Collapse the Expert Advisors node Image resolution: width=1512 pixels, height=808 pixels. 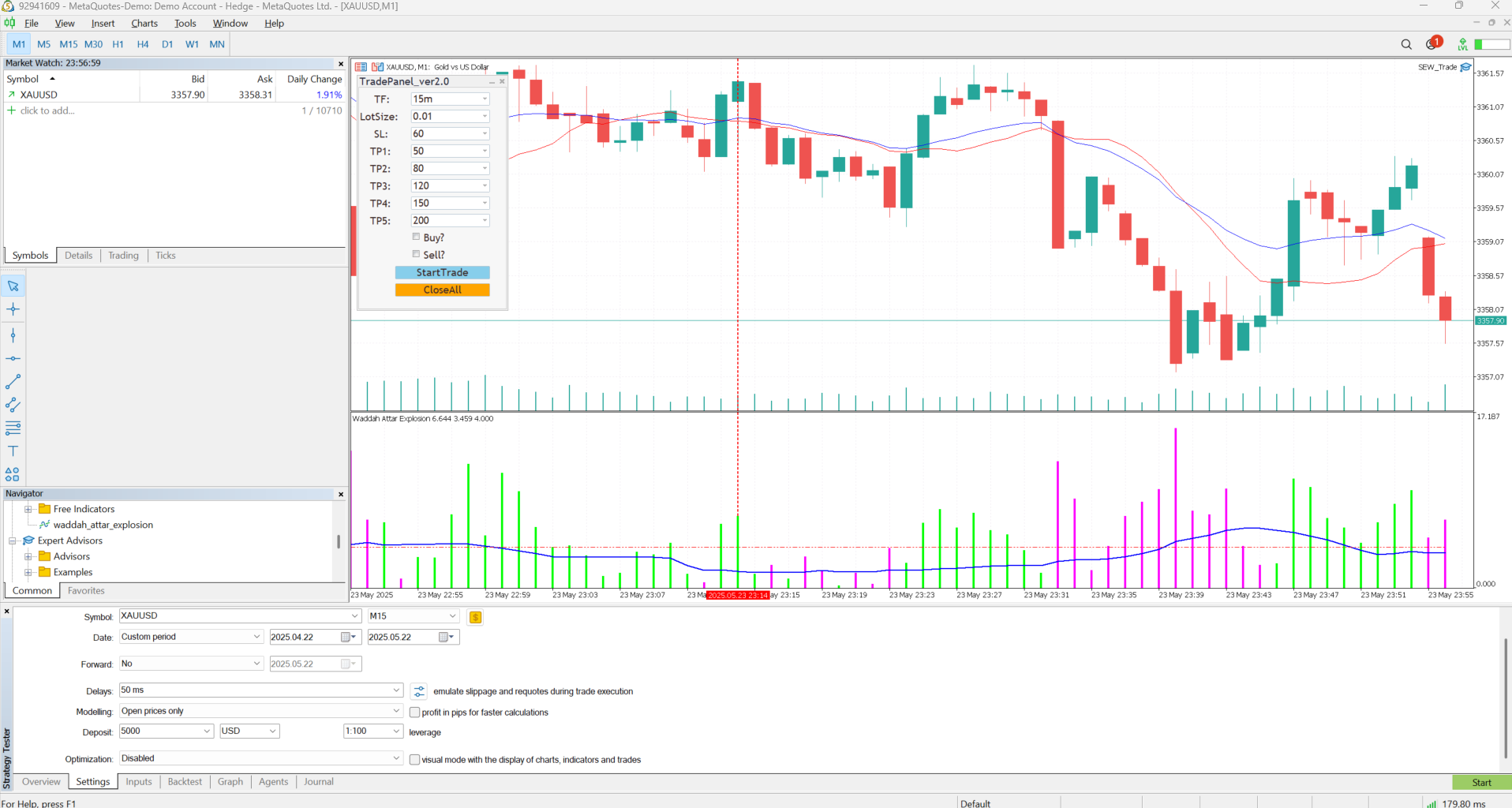pyautogui.click(x=12, y=541)
